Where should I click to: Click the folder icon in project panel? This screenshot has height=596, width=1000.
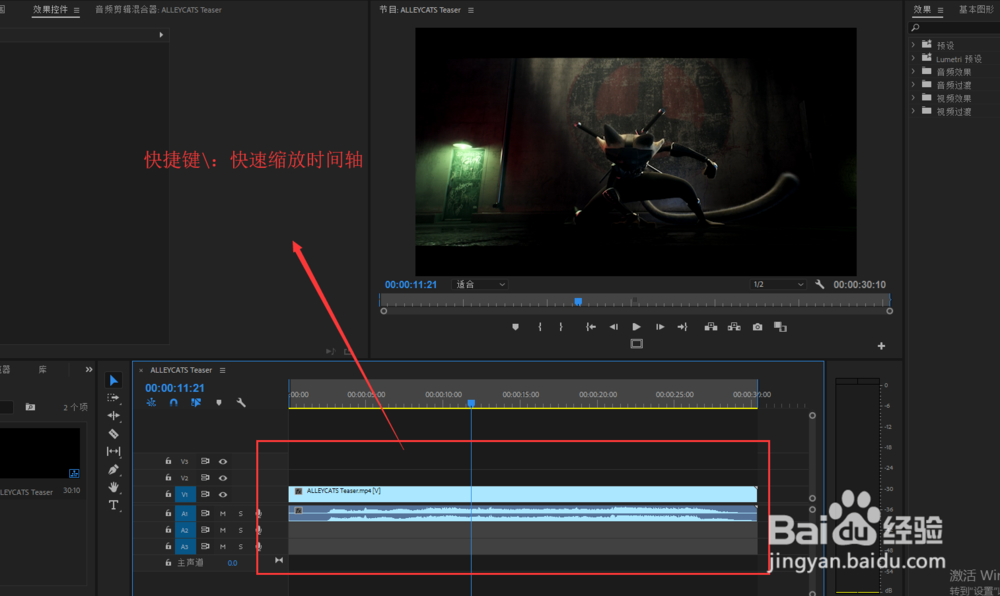30,407
